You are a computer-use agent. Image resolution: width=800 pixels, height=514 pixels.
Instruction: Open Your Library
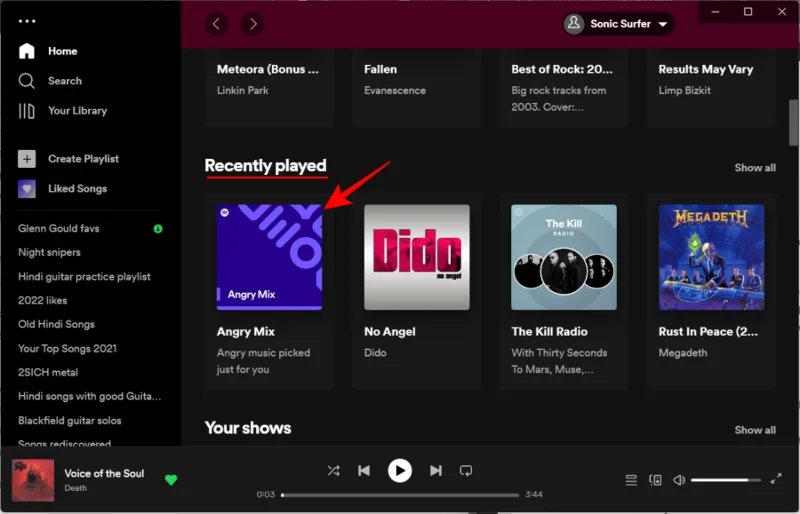62,111
